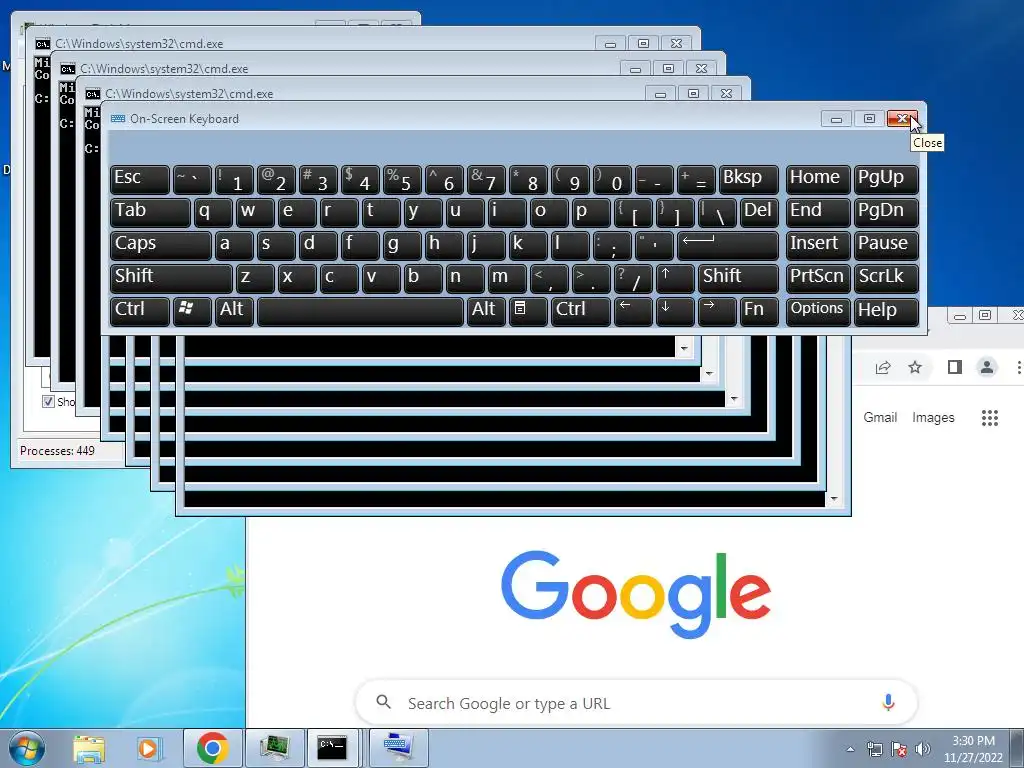Open the volume speaker tray icon
The image size is (1024, 768).
(x=922, y=749)
